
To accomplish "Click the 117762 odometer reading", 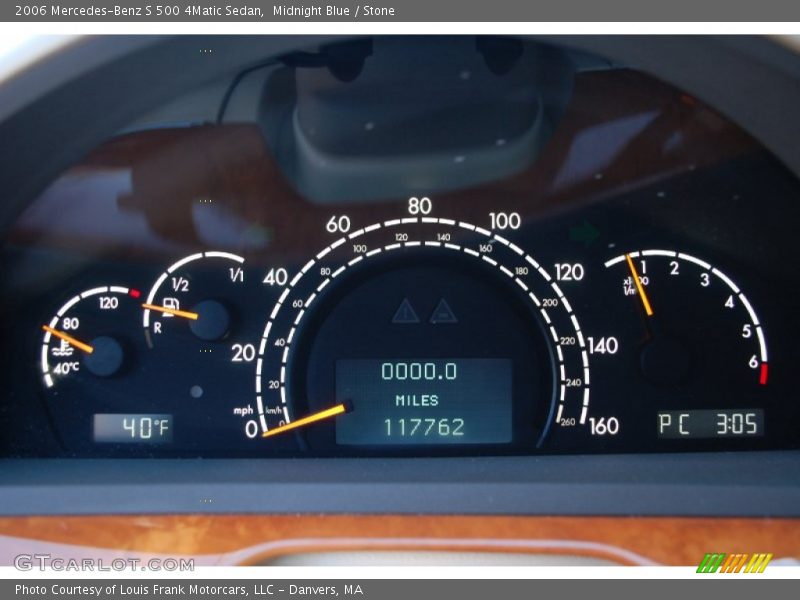I will [424, 427].
